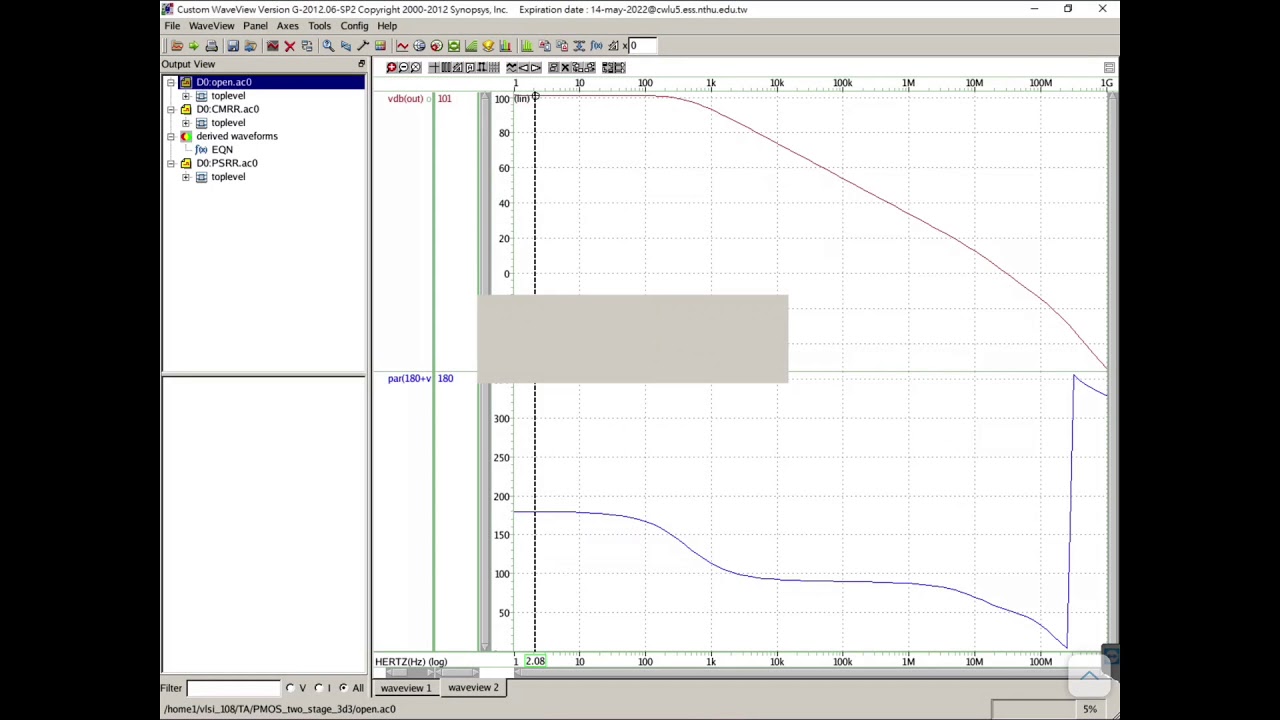This screenshot has width=1280, height=720.
Task: Select the D0:CMRR.ac0 tree item
Action: [227, 109]
